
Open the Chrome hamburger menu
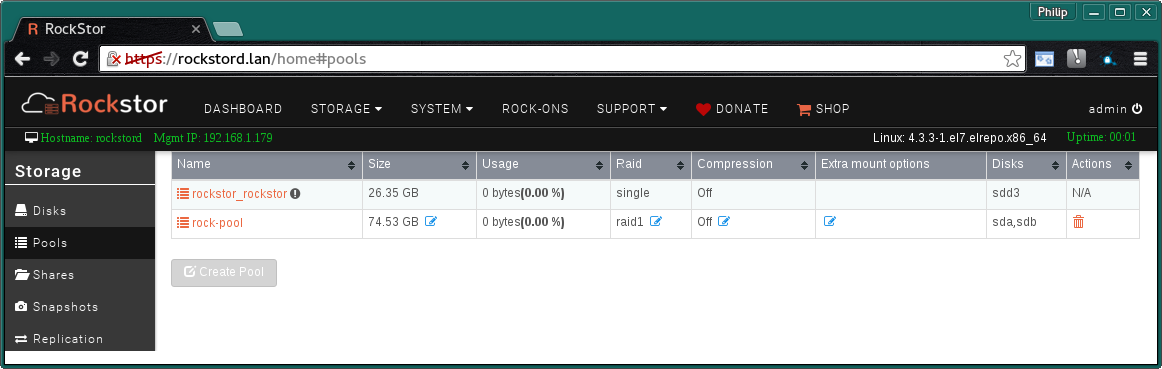[1141, 59]
